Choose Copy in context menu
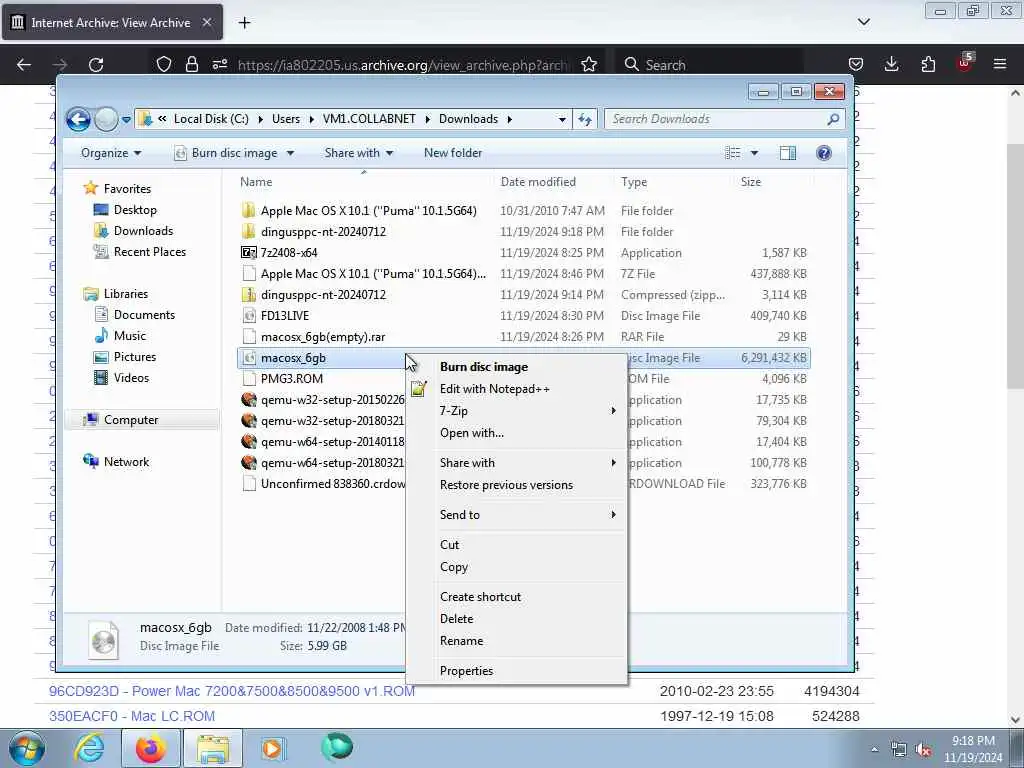 click(454, 567)
